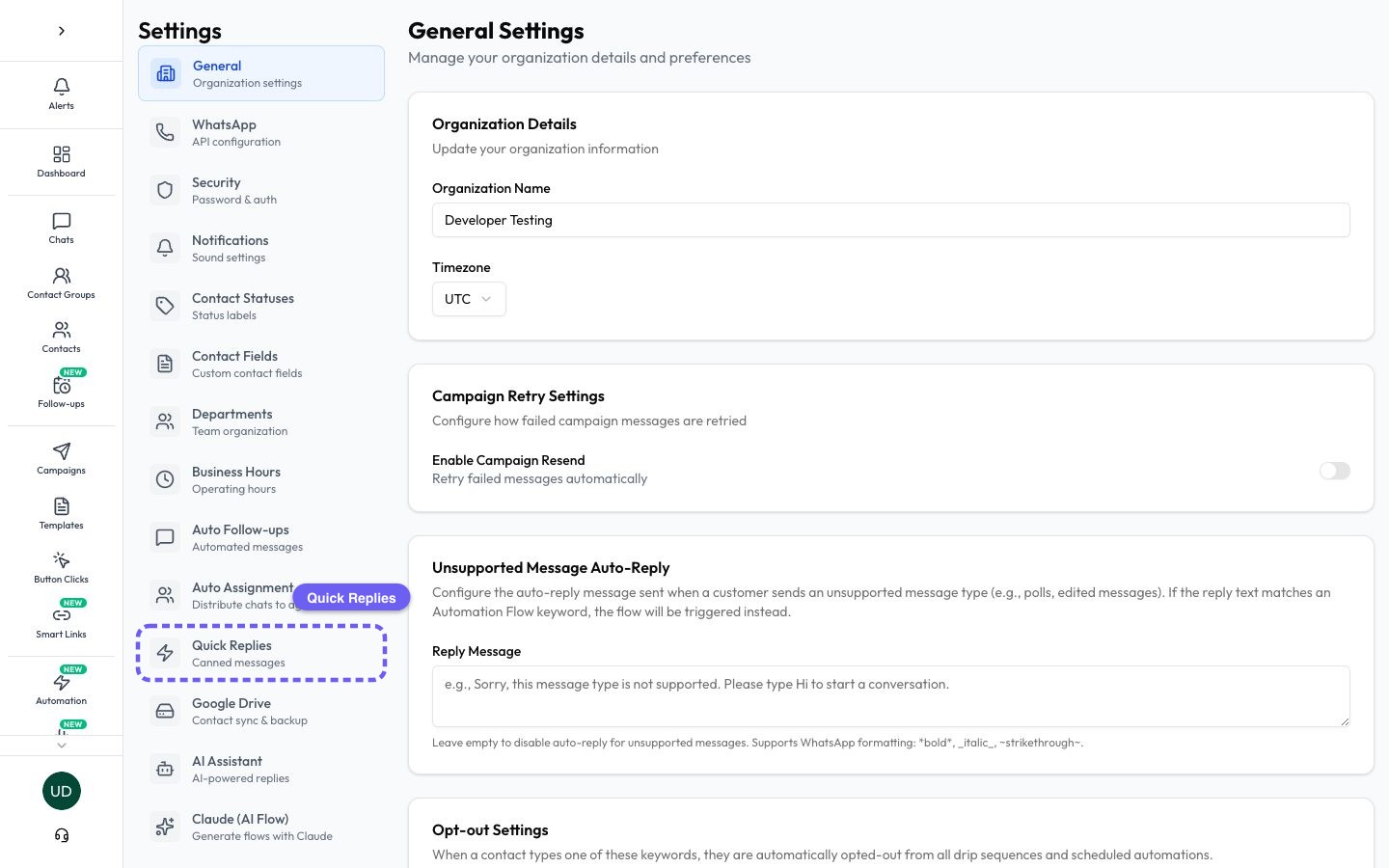This screenshot has height=868, width=1389.
Task: Click the Security shield icon
Action: click(x=165, y=190)
